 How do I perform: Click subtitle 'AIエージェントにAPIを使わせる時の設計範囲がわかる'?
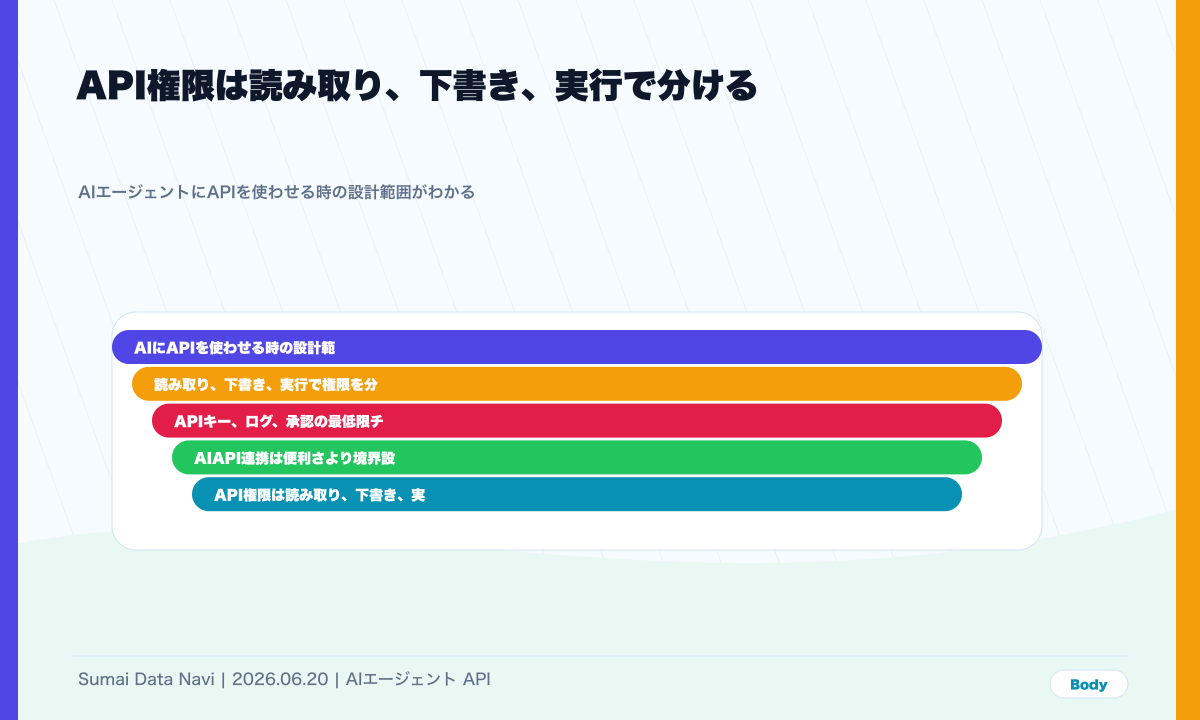coord(276,191)
